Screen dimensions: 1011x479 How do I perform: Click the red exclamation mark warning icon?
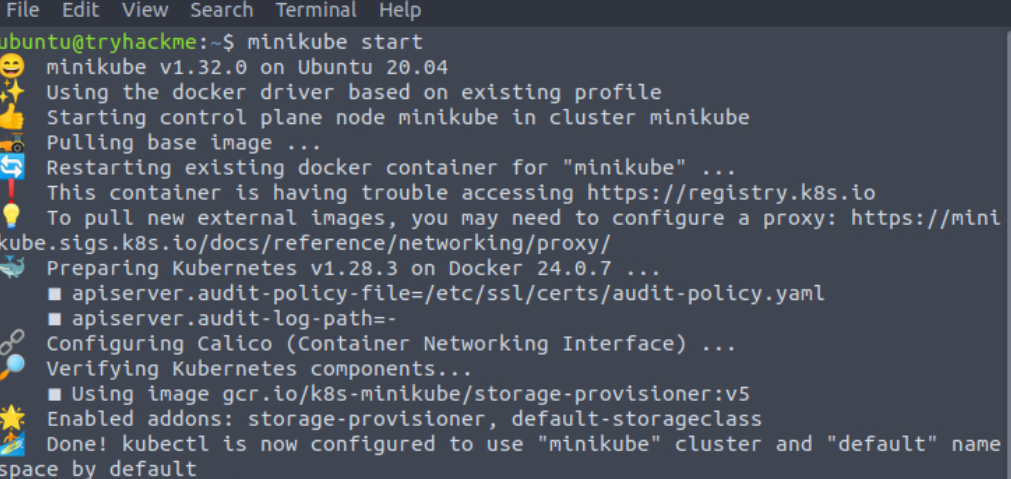click(x=10, y=192)
